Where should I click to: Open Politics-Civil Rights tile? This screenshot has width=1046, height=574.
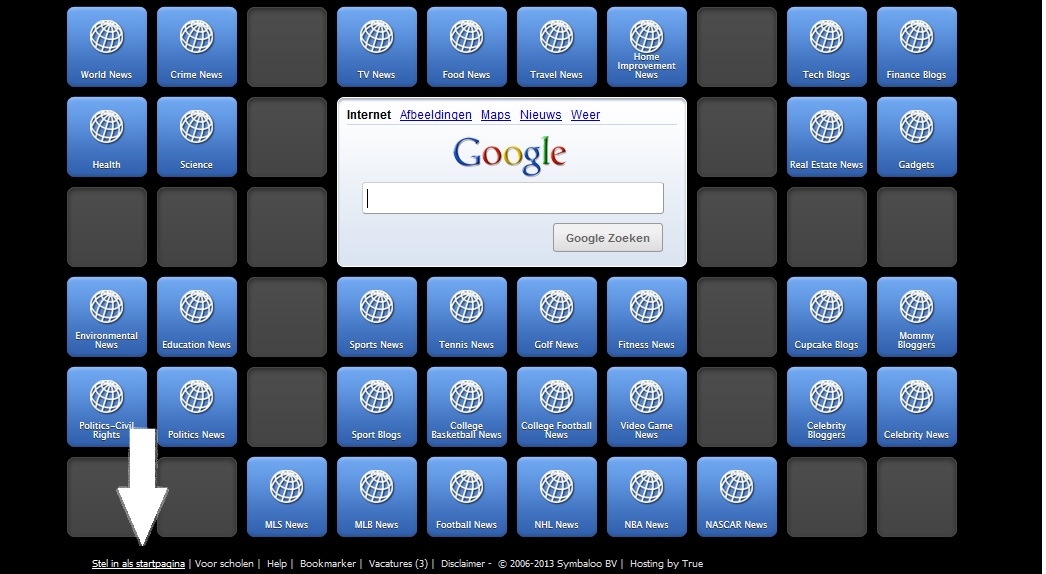(107, 407)
